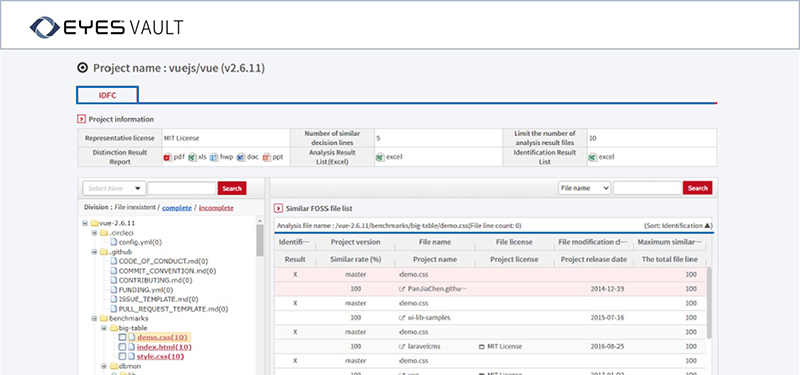This screenshot has height=375, width=800.
Task: Download the pdf Distinction Result Report
Action: tap(174, 157)
